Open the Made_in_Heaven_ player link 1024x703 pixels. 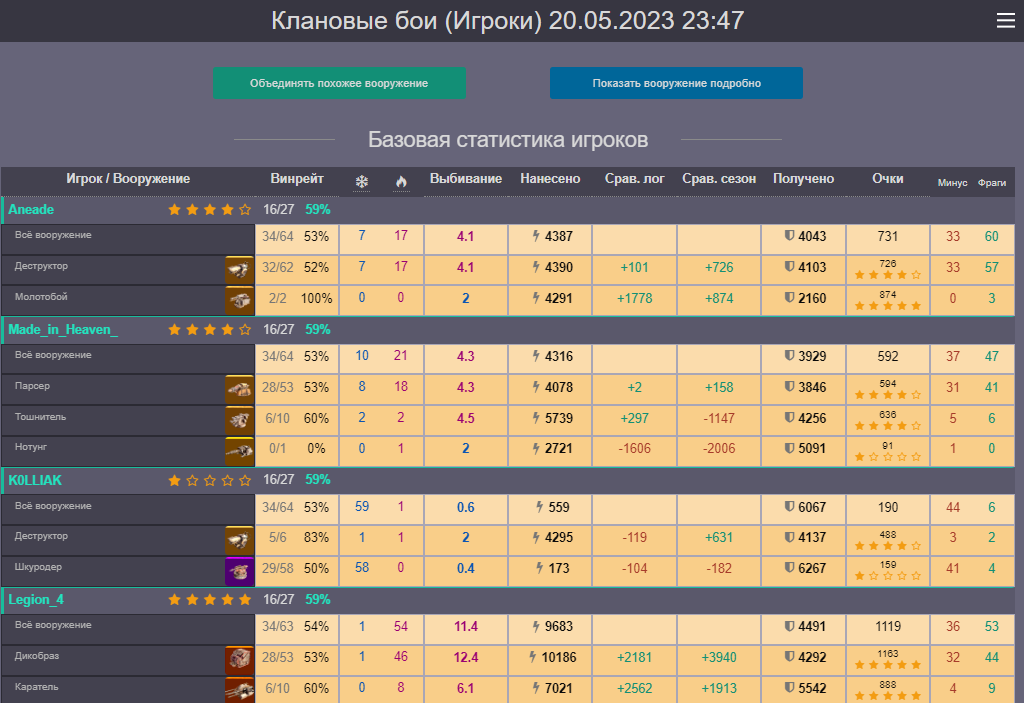63,329
